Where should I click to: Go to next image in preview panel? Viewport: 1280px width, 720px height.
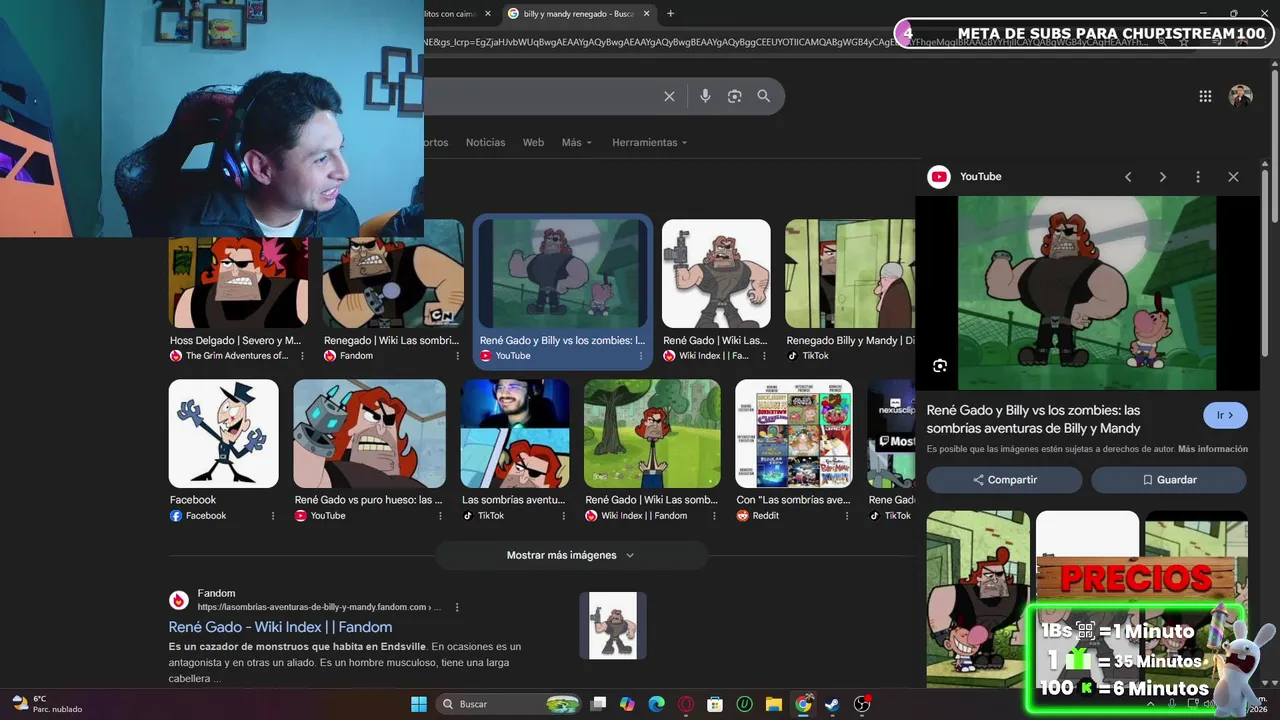[x=1162, y=177]
